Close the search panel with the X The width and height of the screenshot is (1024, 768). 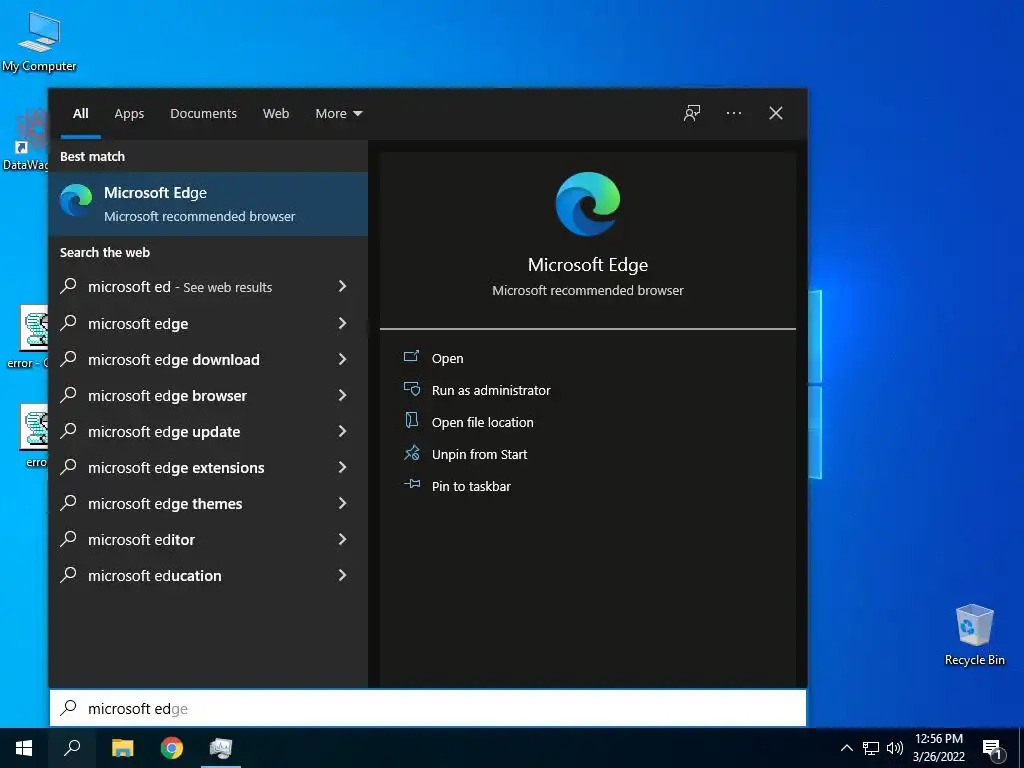click(x=775, y=113)
